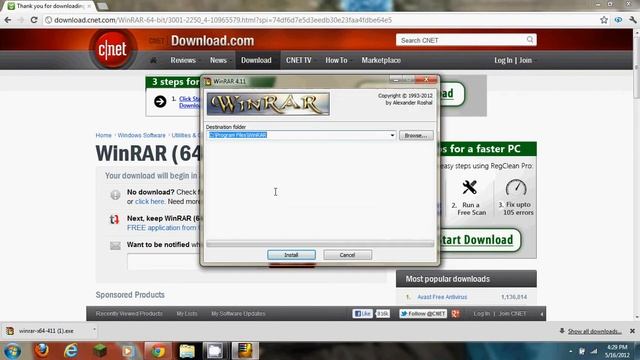Viewport: 640px width, 360px height.
Task: Open downloaded winrar-x64-411 (1).exe file
Action: [x=46, y=331]
